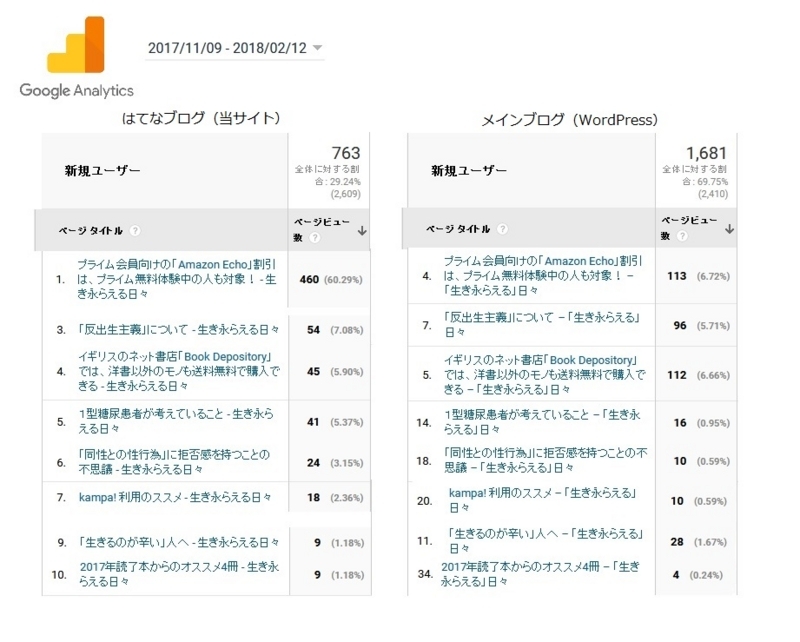Click help icon beside left ページビュー数 header
The image size is (800, 642).
point(315,238)
